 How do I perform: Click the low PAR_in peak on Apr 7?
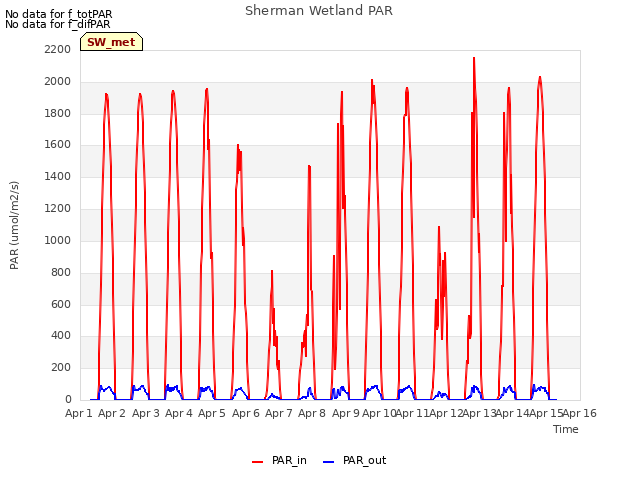[272, 271]
